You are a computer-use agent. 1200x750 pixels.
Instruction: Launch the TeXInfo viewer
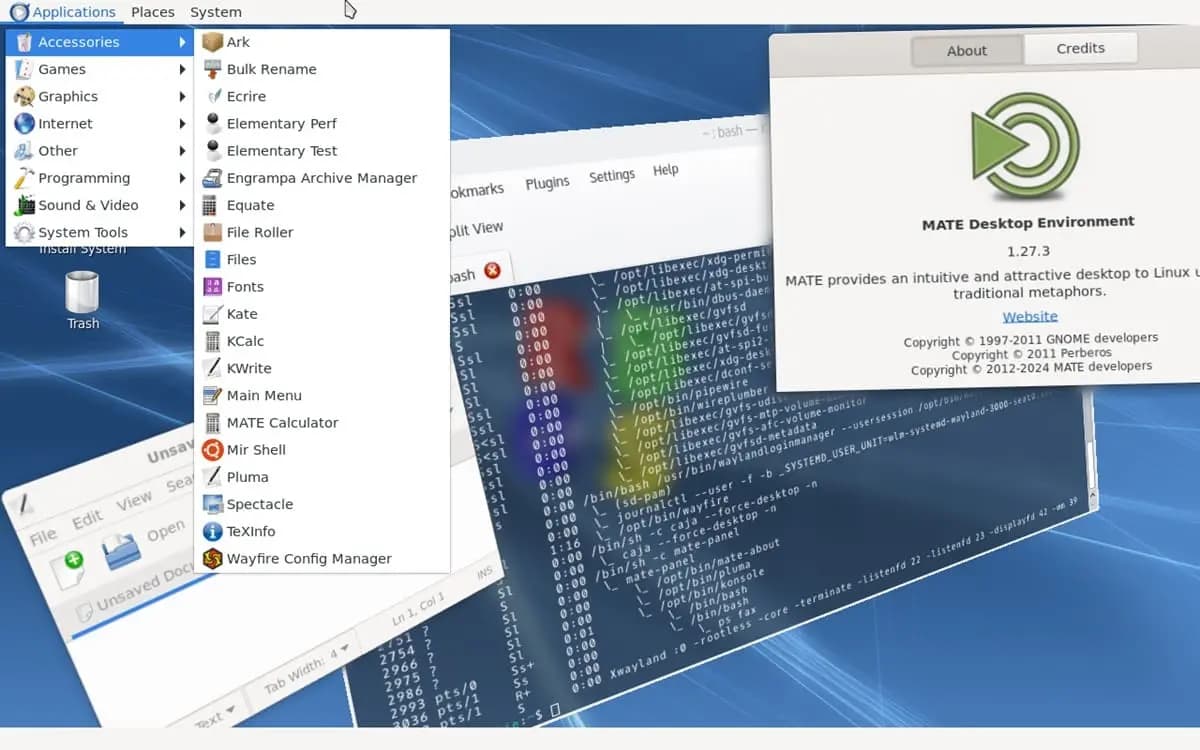tap(250, 531)
